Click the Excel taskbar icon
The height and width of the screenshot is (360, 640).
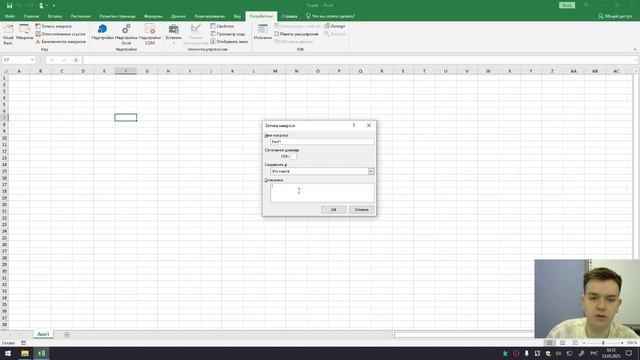point(41,353)
